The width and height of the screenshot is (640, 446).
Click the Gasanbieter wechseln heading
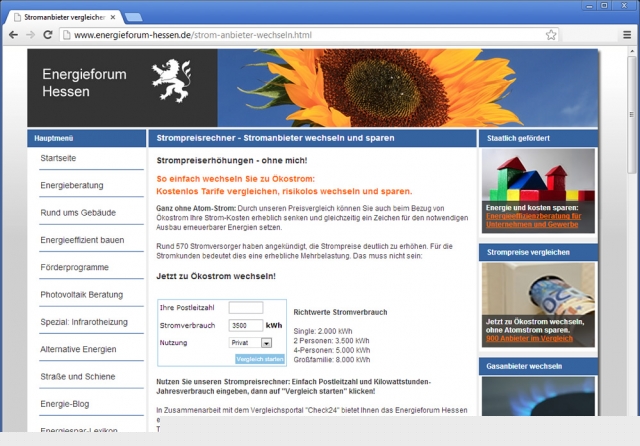(x=524, y=366)
